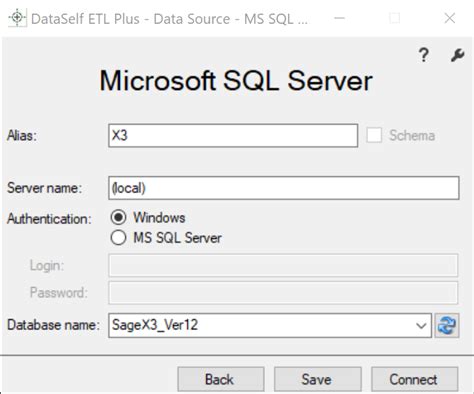Expand the Database name dropdown arrow

click(421, 325)
